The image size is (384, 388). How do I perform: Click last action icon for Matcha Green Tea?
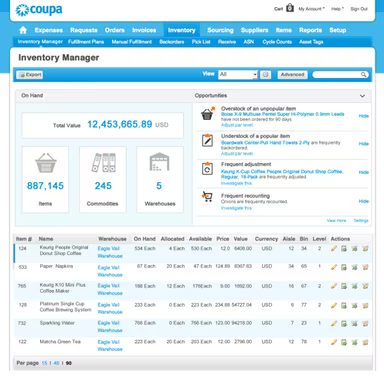[365, 342]
